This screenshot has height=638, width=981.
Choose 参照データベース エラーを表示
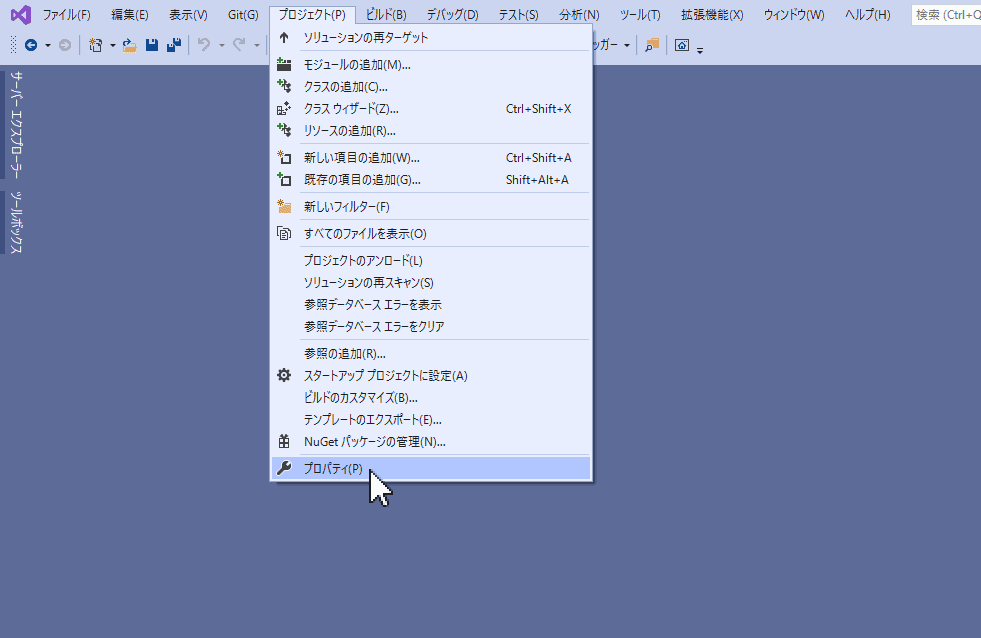[x=431, y=305]
